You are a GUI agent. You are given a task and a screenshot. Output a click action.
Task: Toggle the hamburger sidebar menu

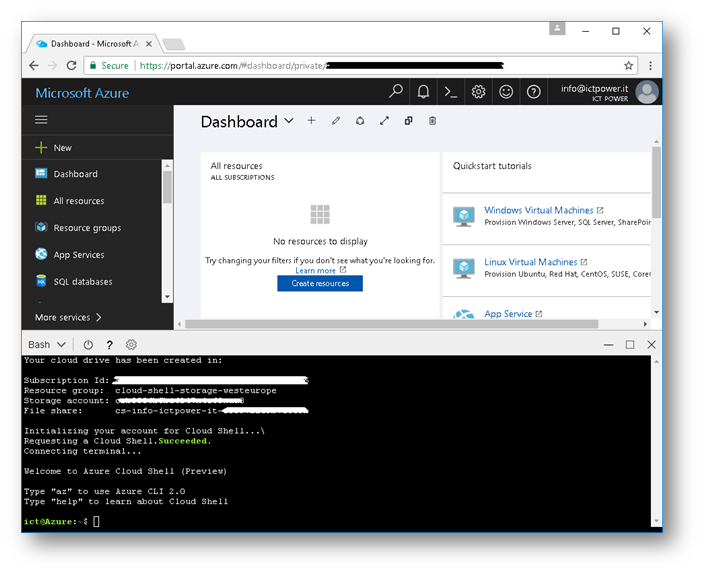pos(41,120)
